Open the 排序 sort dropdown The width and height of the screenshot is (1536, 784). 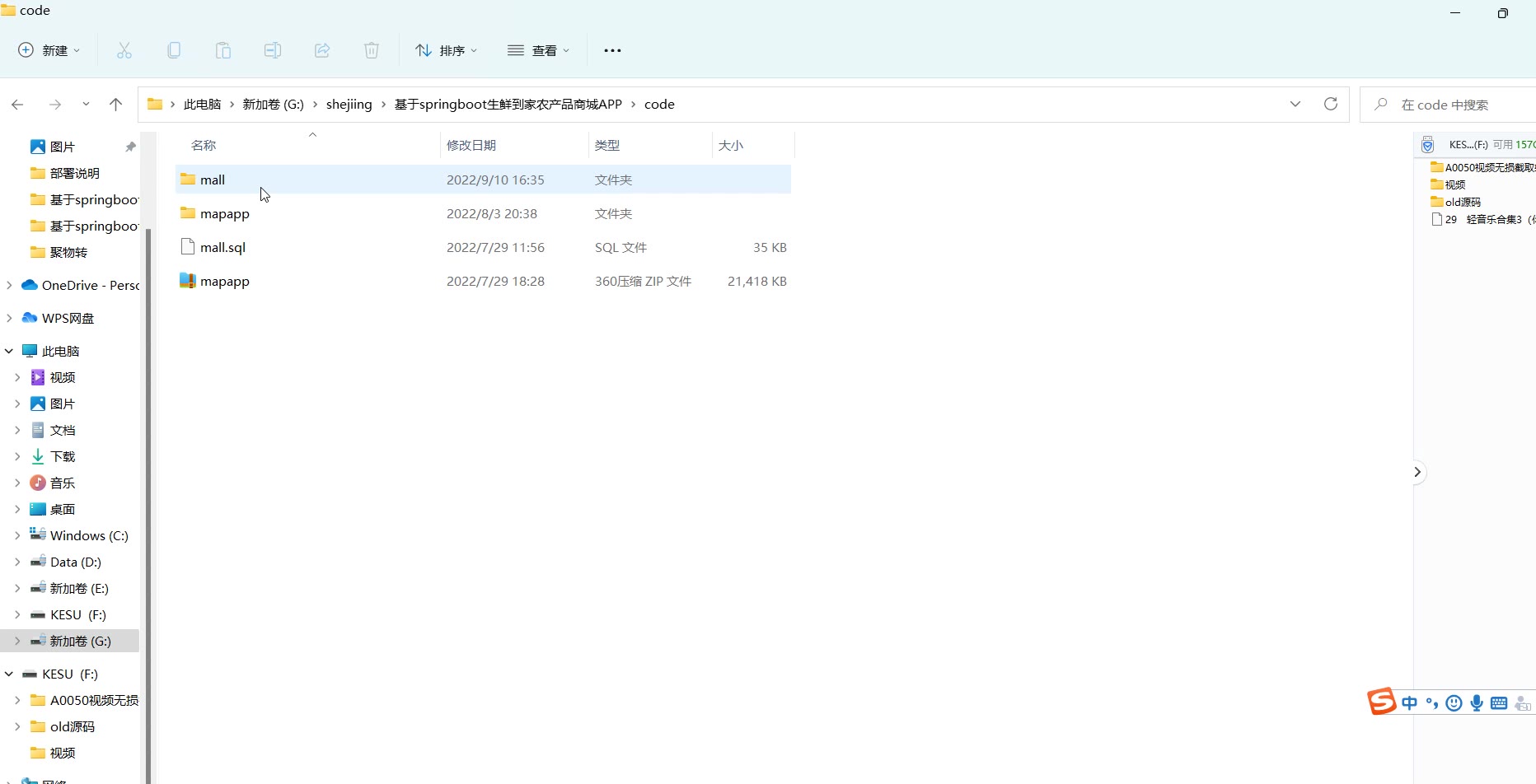[x=446, y=50]
